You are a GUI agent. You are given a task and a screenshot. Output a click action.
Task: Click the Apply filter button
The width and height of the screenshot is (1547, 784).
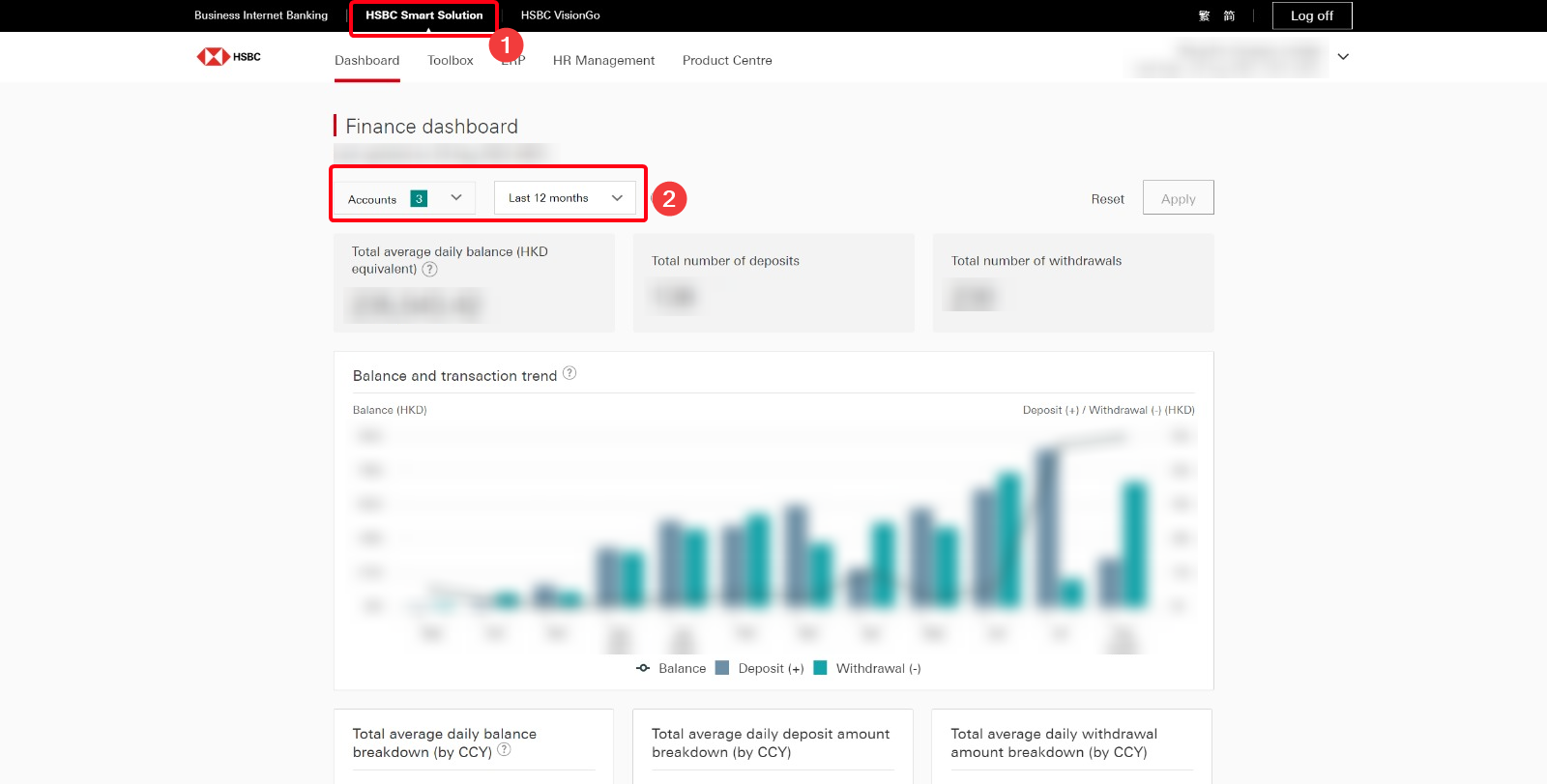(1178, 198)
